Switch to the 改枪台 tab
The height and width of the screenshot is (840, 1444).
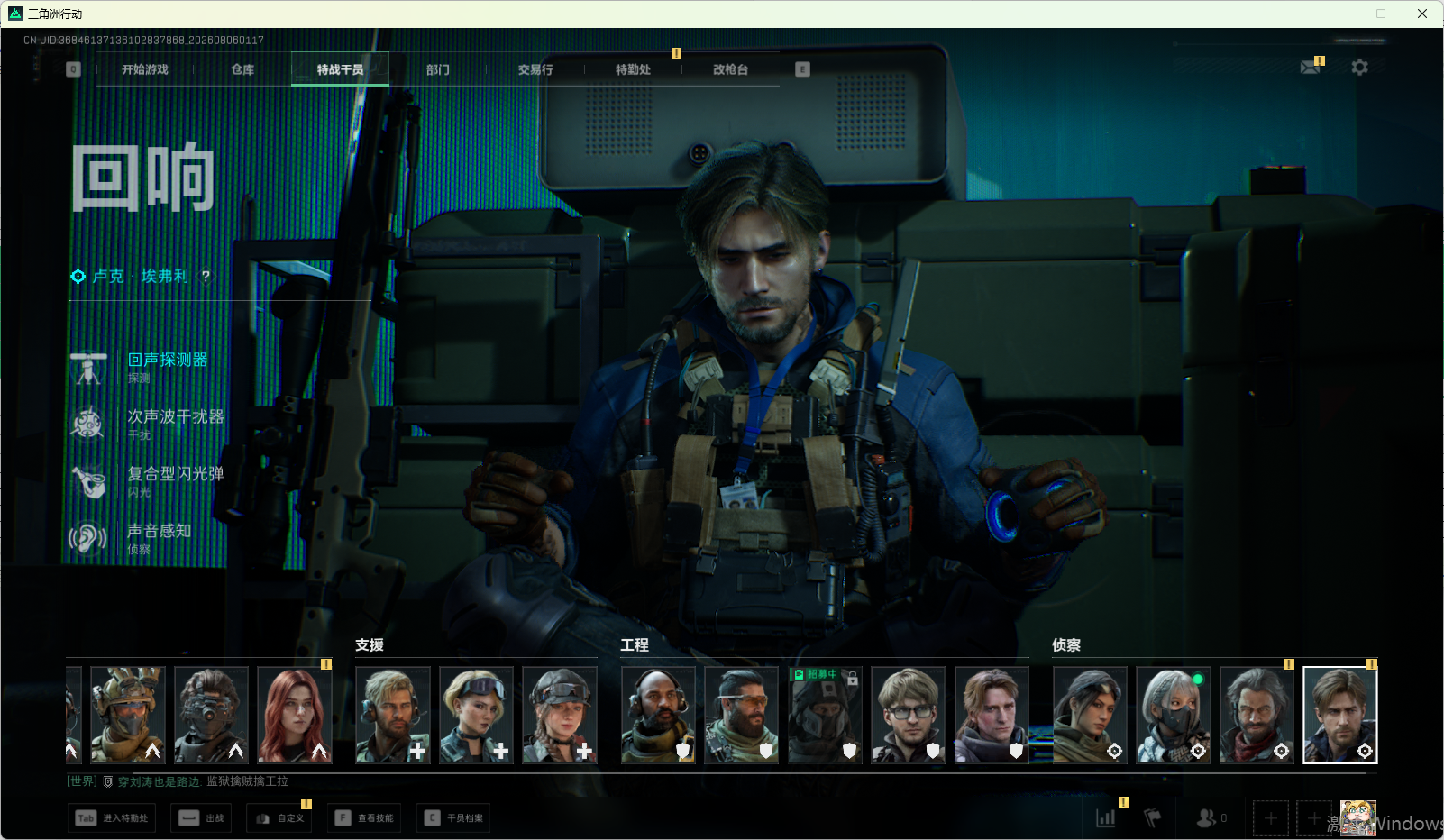pos(730,69)
